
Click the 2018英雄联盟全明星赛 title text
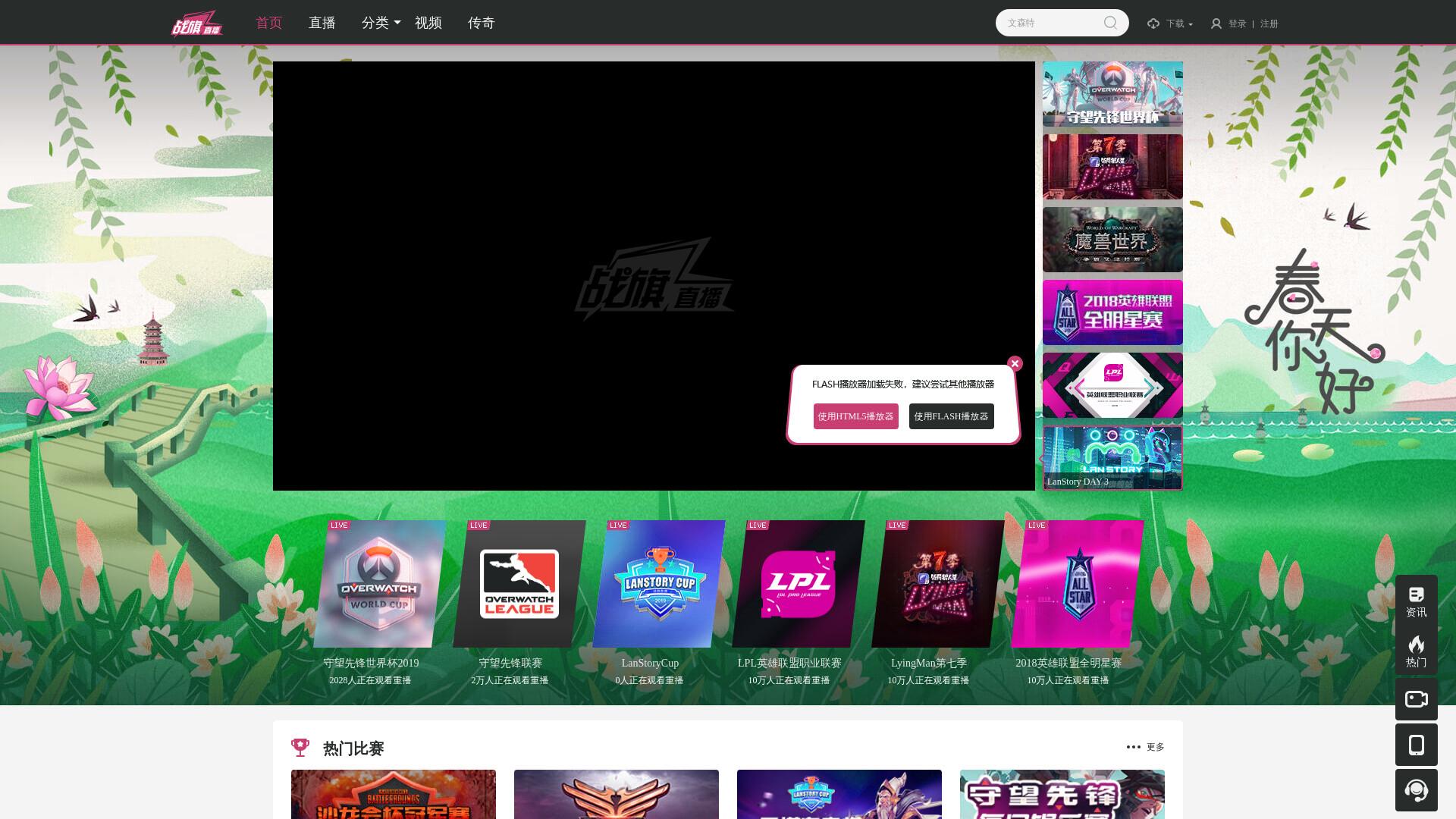click(1068, 663)
